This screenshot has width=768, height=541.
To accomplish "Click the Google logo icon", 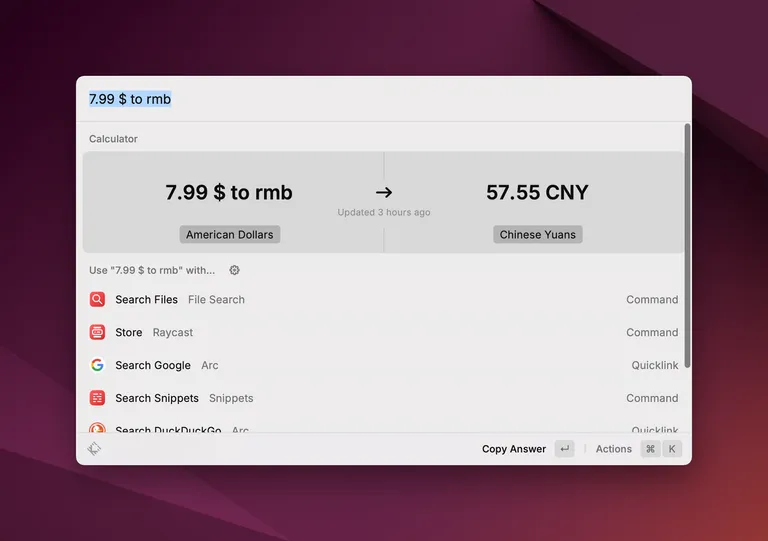I will click(97, 365).
